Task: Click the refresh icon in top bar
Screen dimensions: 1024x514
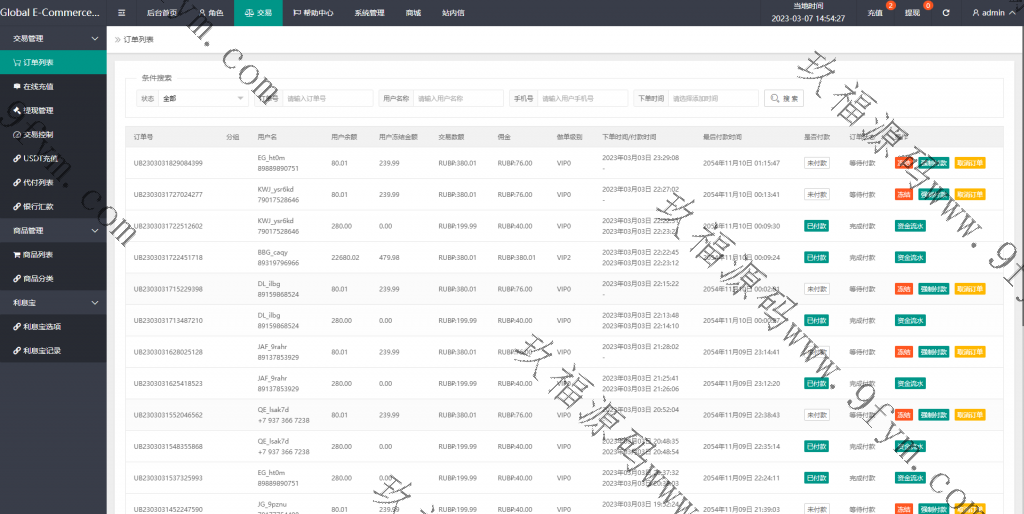Action: pos(946,13)
